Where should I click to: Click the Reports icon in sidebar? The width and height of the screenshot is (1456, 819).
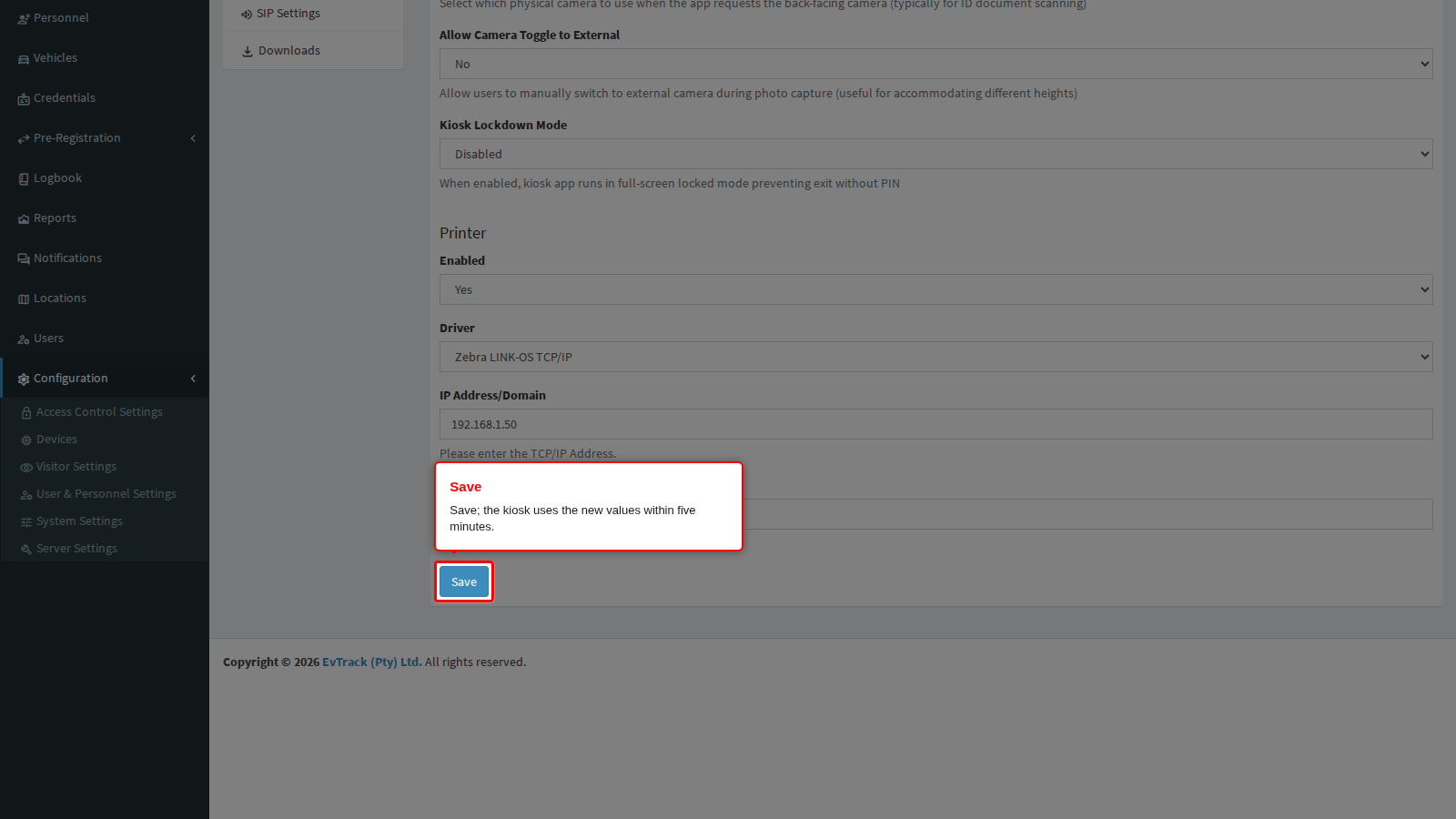(24, 218)
